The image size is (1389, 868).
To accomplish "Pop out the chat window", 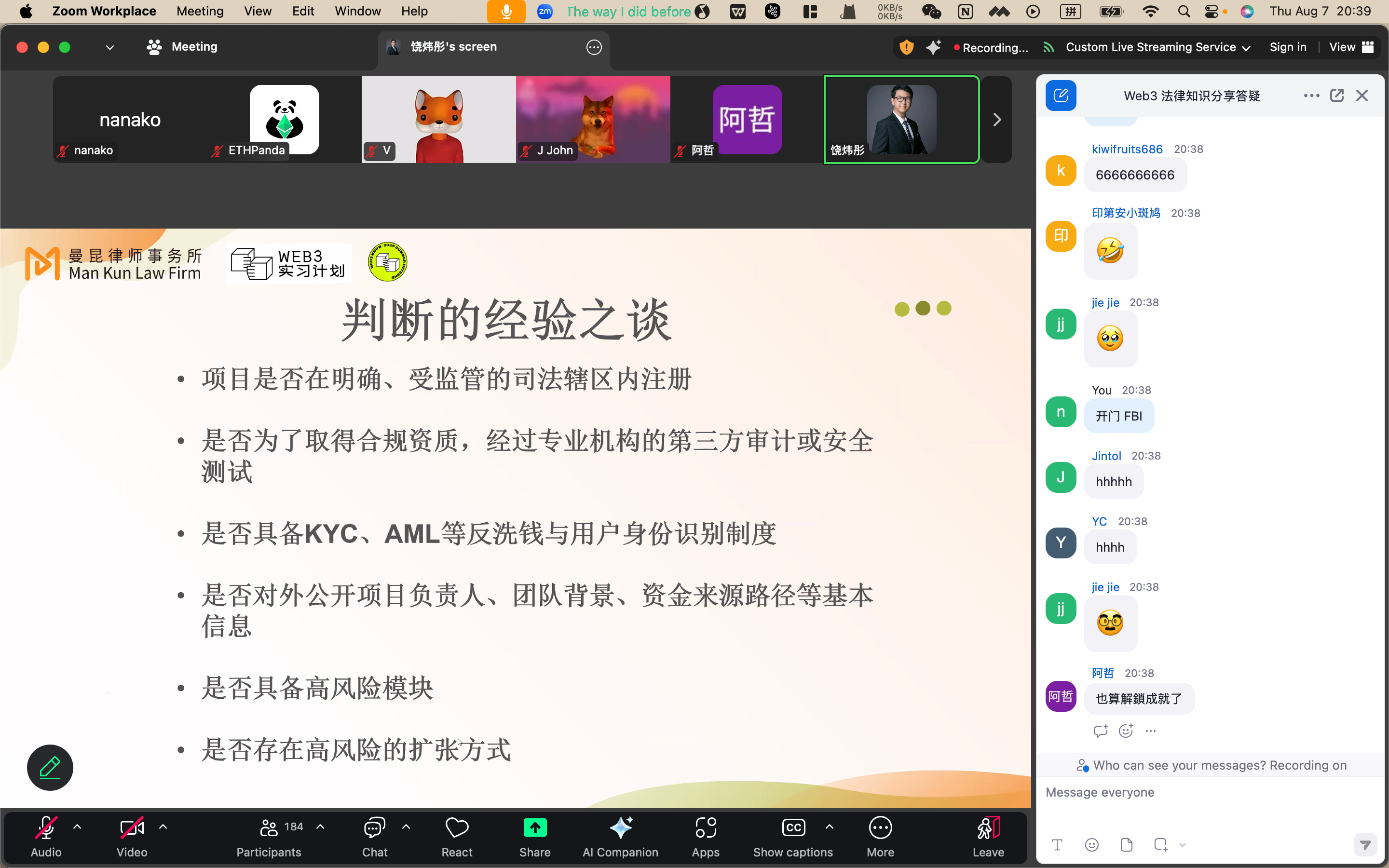I will 1337,96.
